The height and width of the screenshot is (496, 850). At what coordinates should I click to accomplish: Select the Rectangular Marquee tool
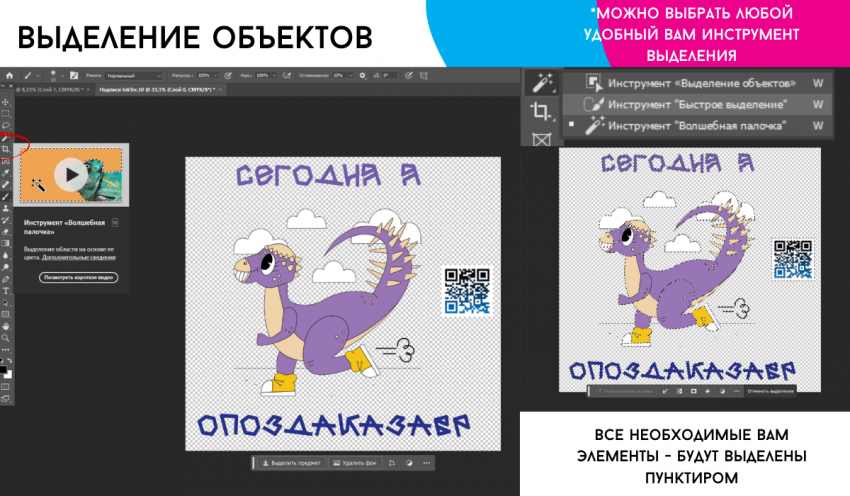[5, 113]
